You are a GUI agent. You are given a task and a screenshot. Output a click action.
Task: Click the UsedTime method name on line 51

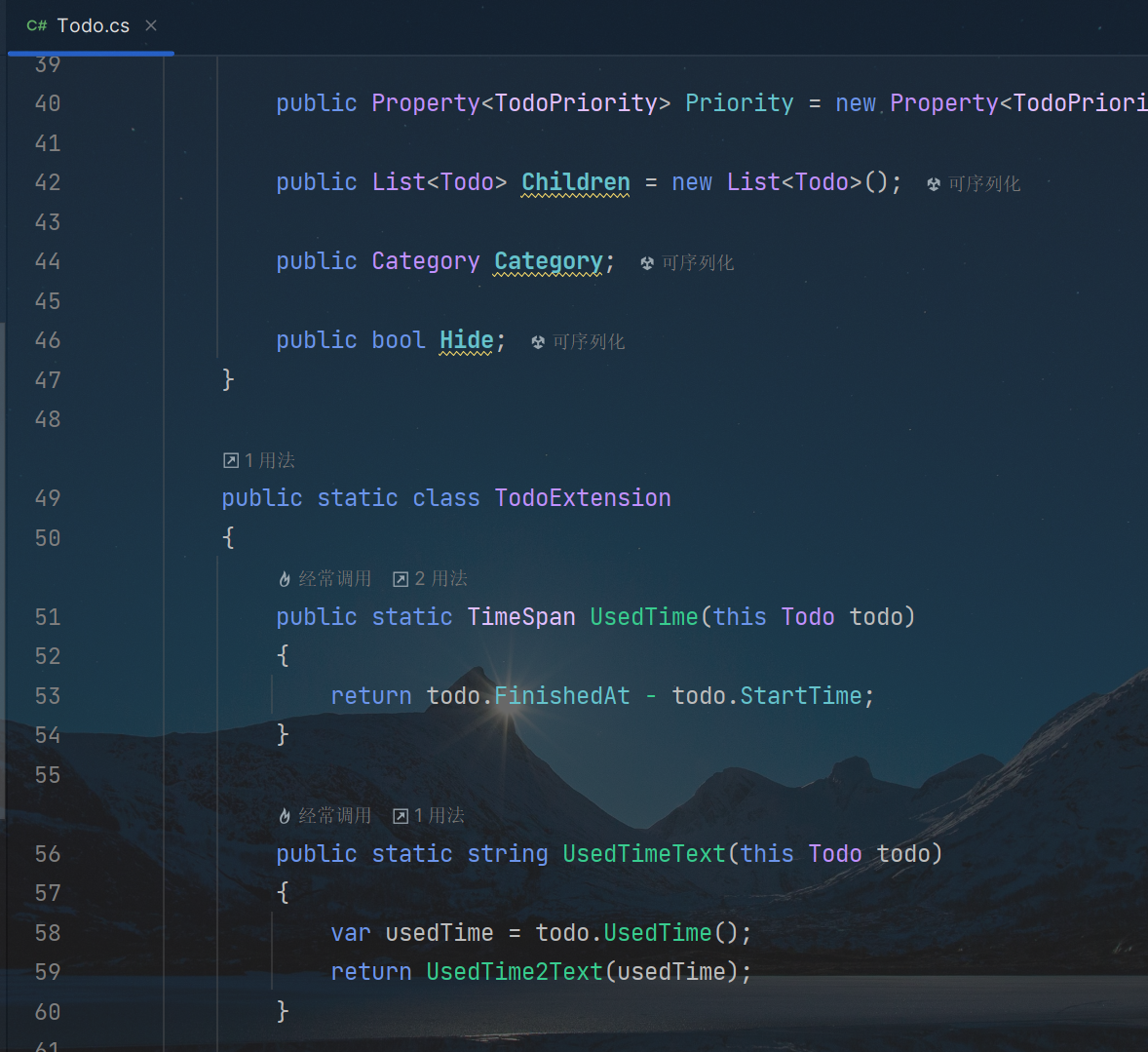[x=644, y=617]
